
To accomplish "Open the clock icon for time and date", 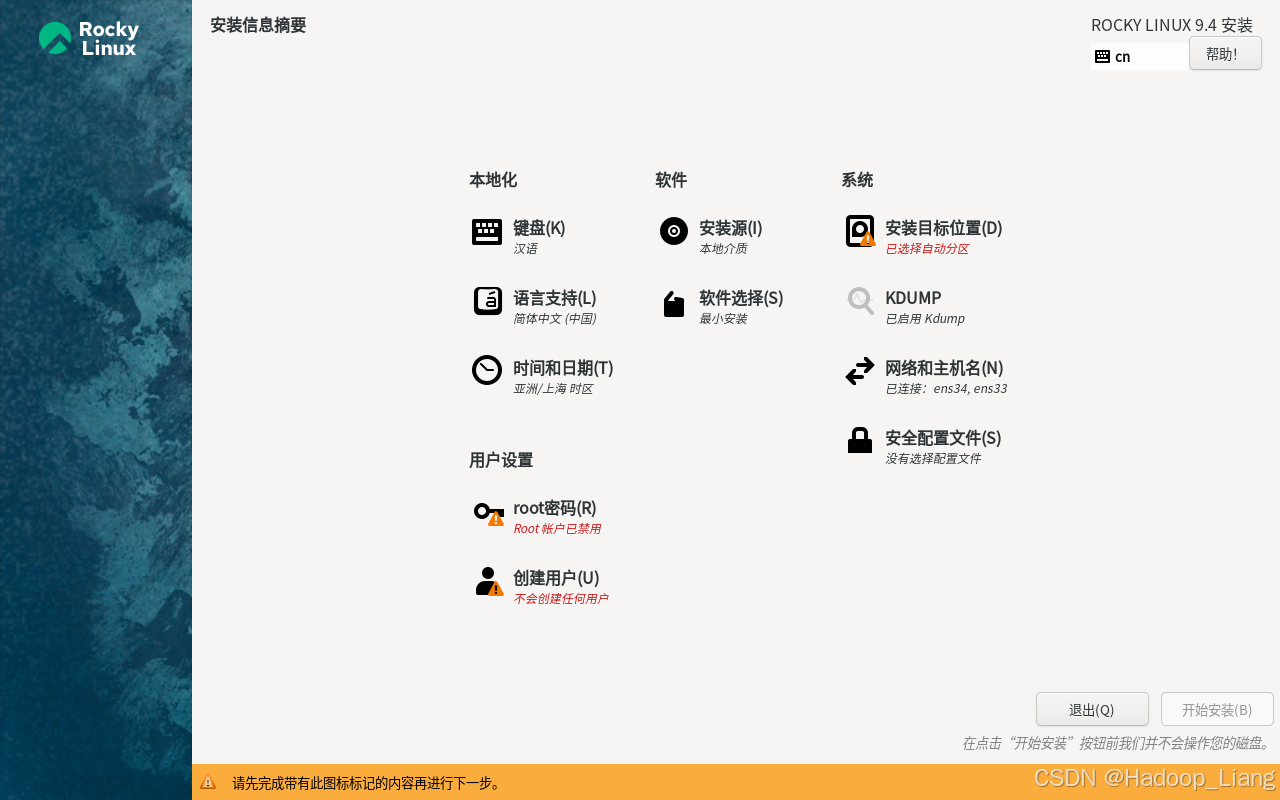I will (x=487, y=370).
